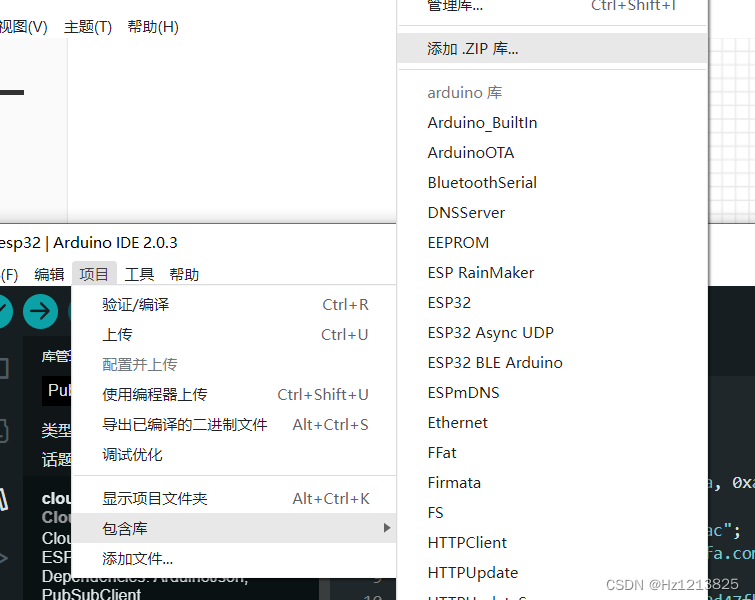
Task: Include the ESP RainMaker library
Action: 553,273
